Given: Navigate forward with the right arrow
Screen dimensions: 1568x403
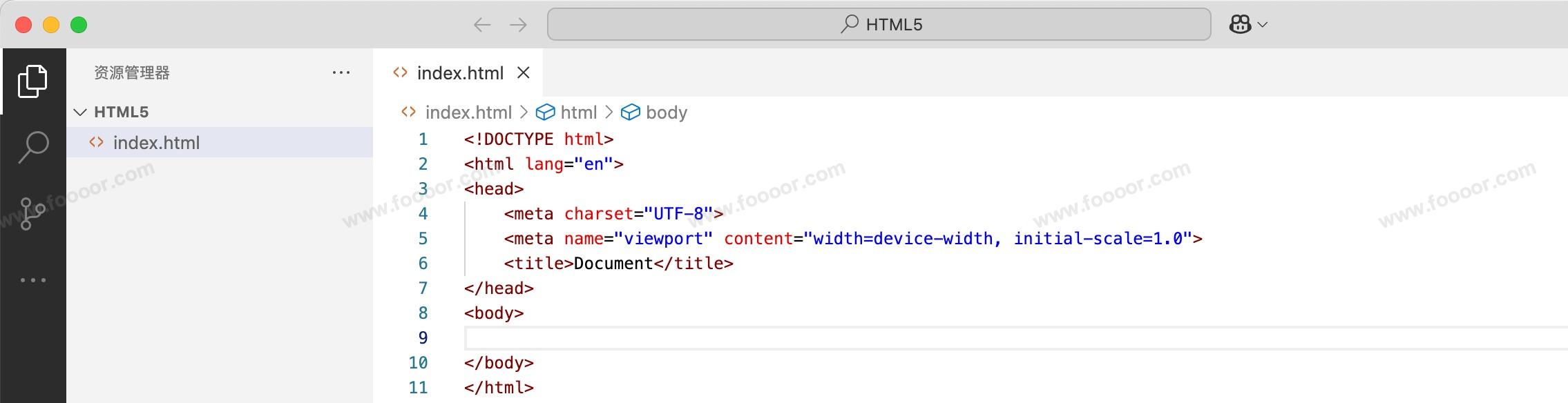Looking at the screenshot, I should point(518,25).
